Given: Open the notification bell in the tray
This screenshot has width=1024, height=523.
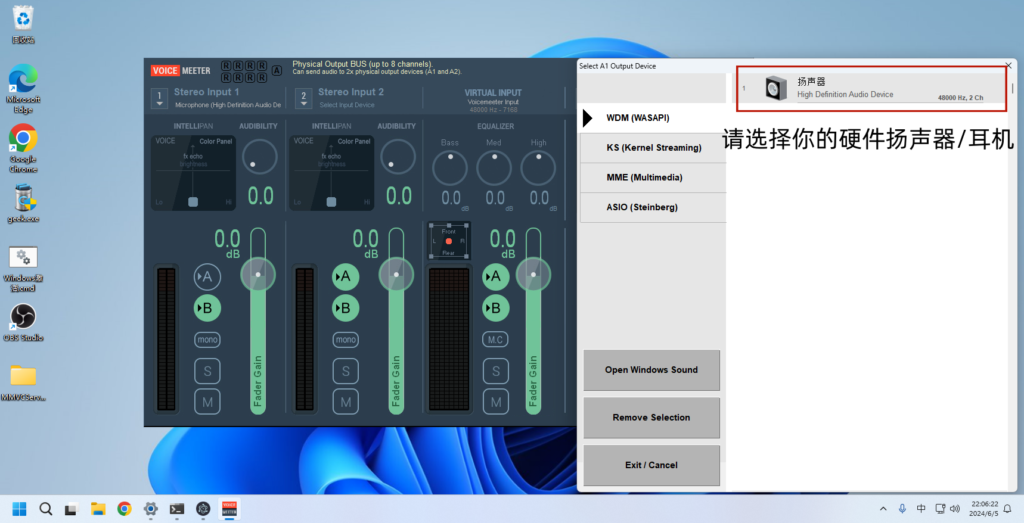Looking at the screenshot, I should pyautogui.click(x=1008, y=509).
